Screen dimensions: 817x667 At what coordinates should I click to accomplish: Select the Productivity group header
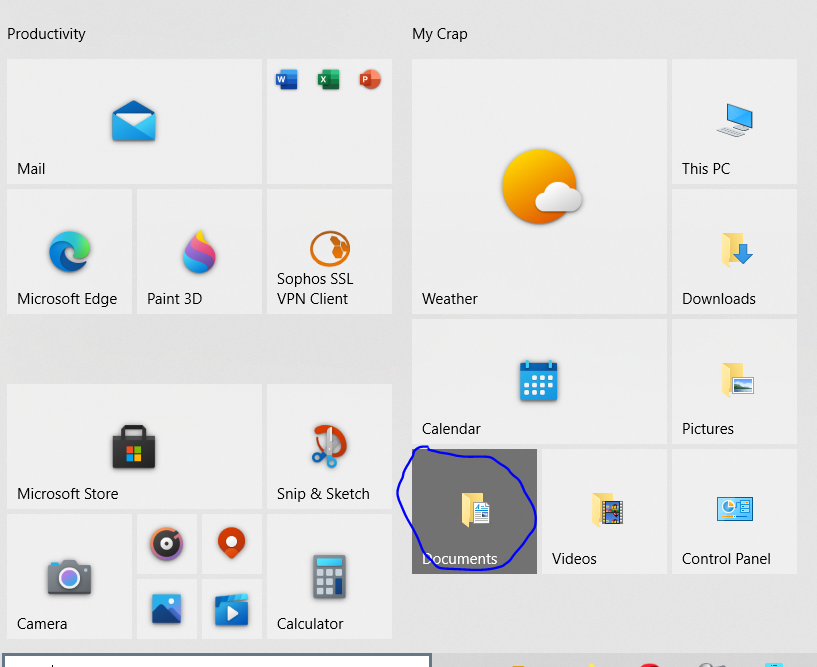[x=46, y=34]
